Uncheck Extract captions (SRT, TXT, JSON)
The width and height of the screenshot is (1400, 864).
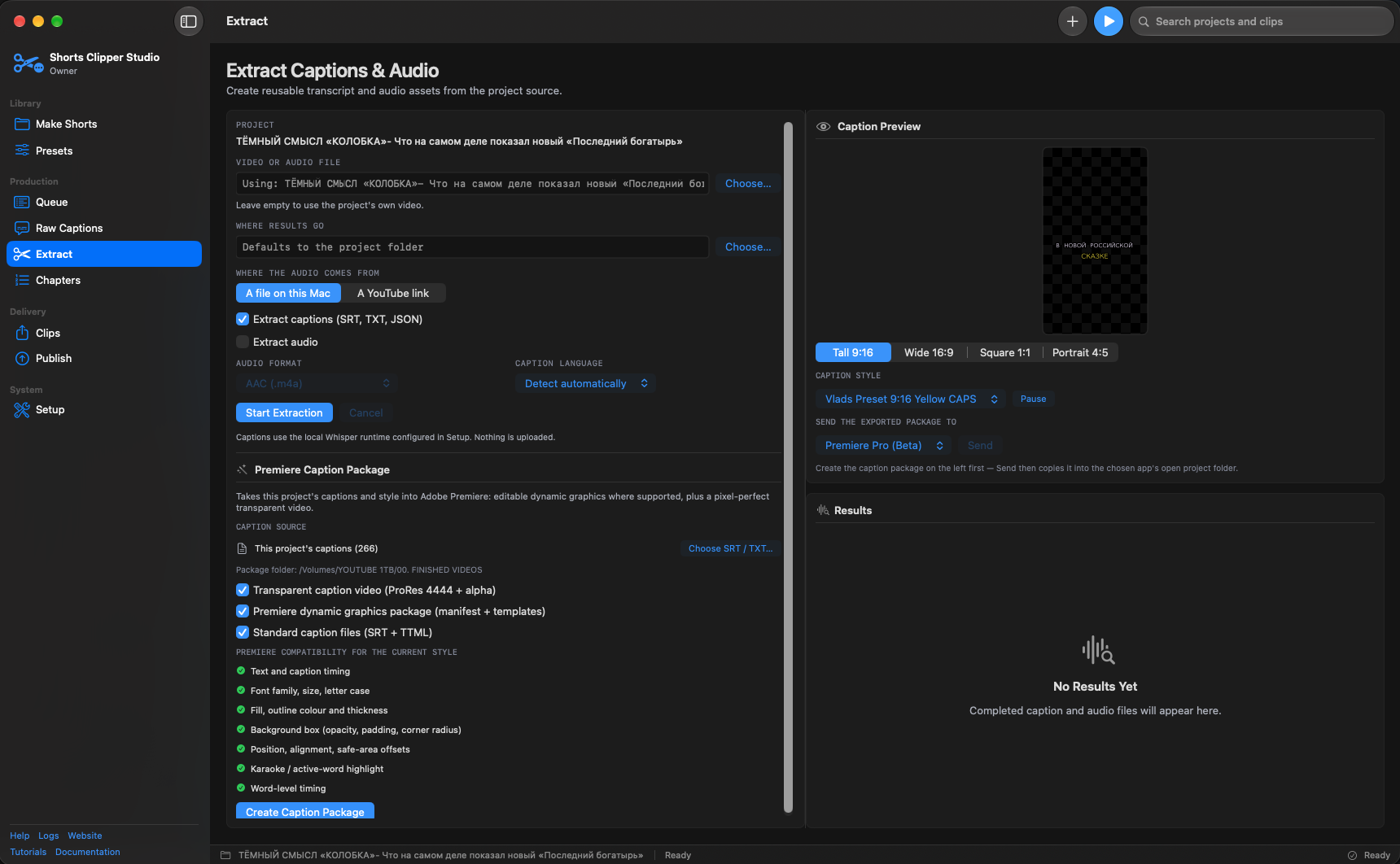click(243, 320)
